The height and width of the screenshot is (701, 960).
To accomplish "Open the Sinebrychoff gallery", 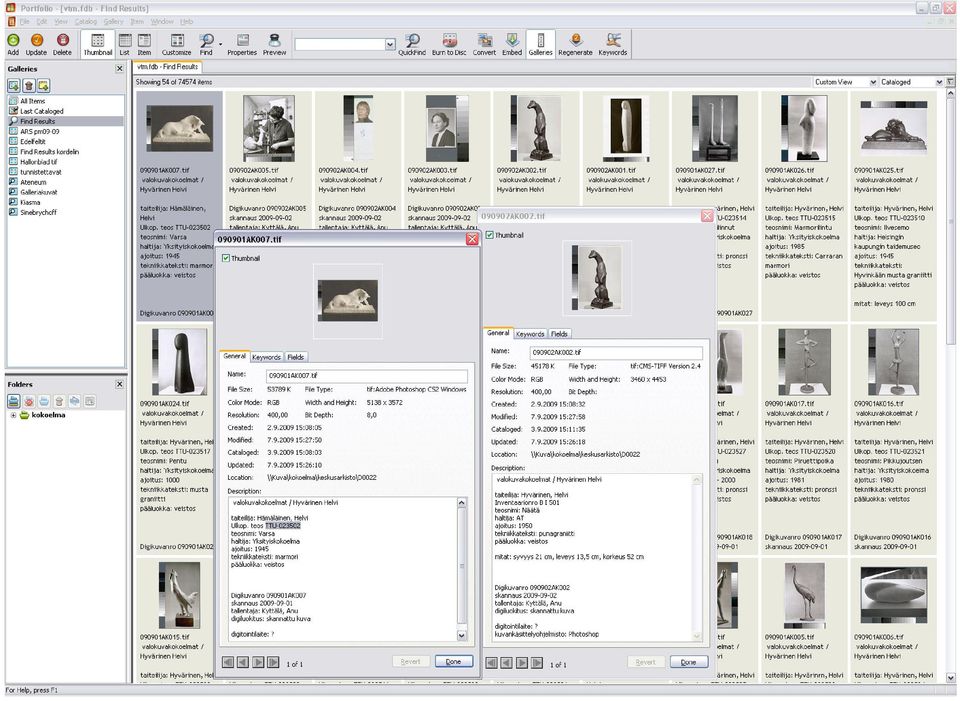I will point(38,212).
